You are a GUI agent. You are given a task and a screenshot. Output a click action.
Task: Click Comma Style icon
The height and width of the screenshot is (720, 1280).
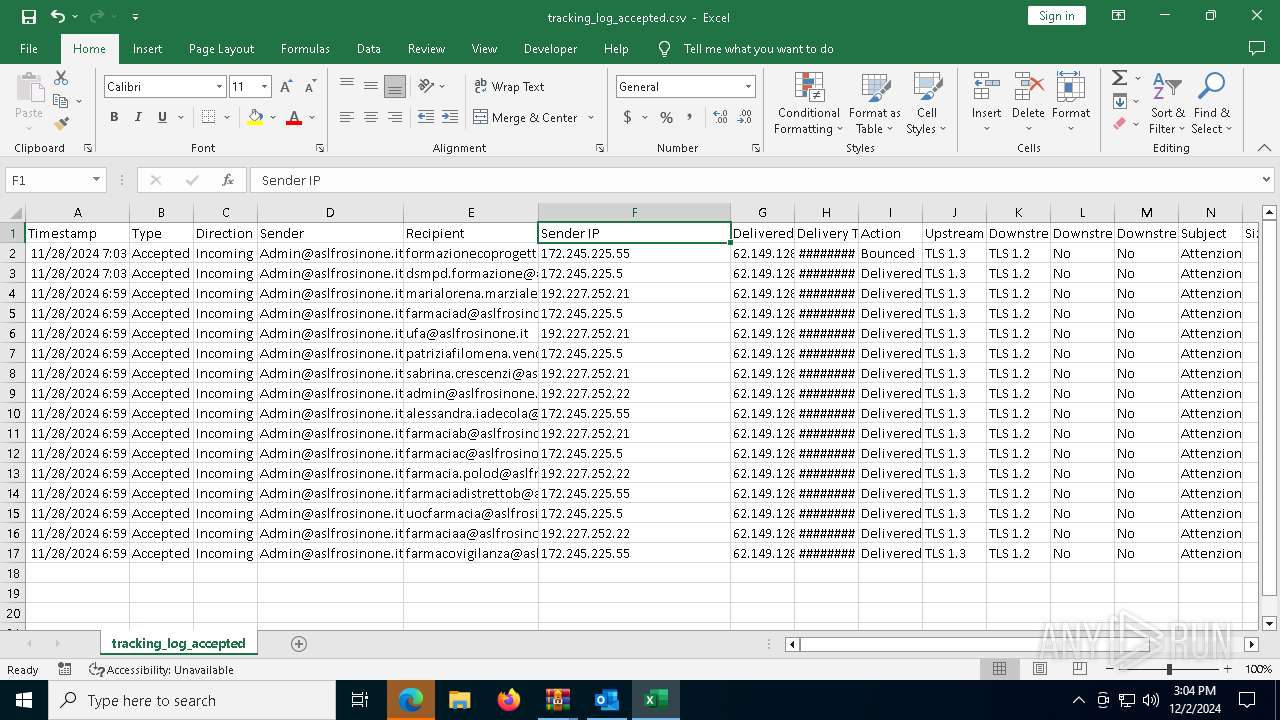[691, 117]
